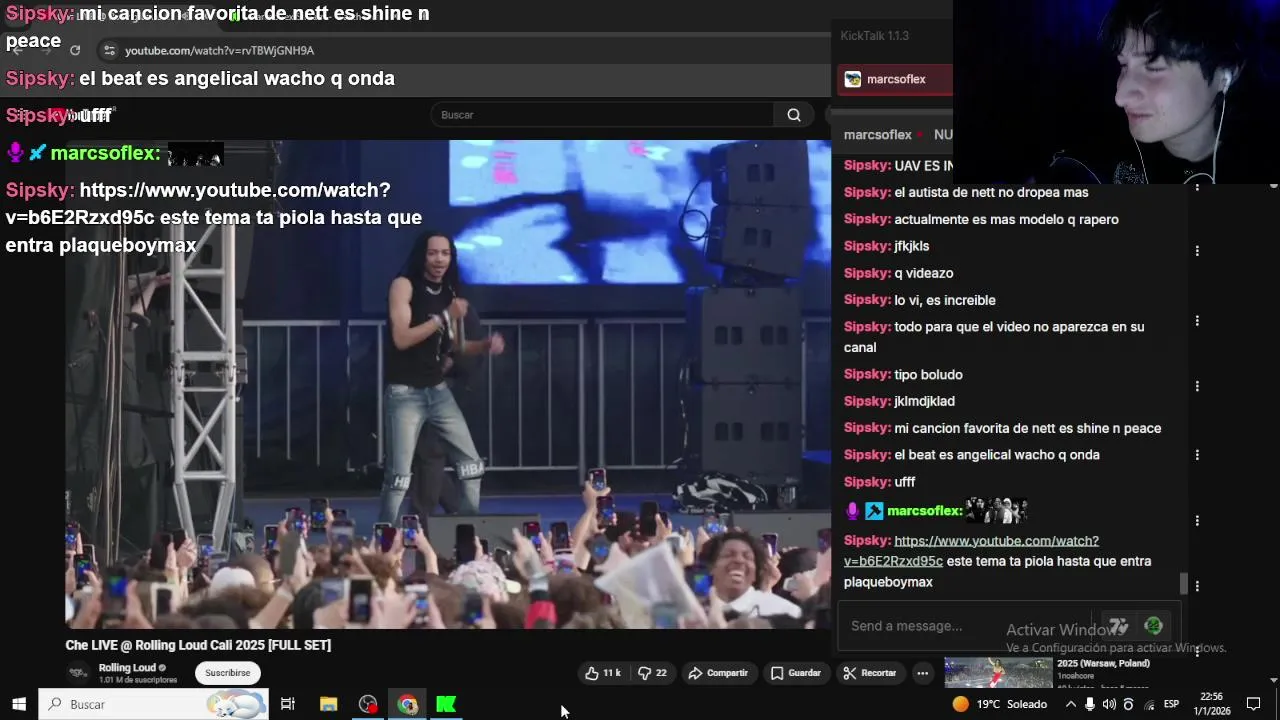Open the Rolling Loud channel name
The width and height of the screenshot is (1280, 720).
pos(127,668)
